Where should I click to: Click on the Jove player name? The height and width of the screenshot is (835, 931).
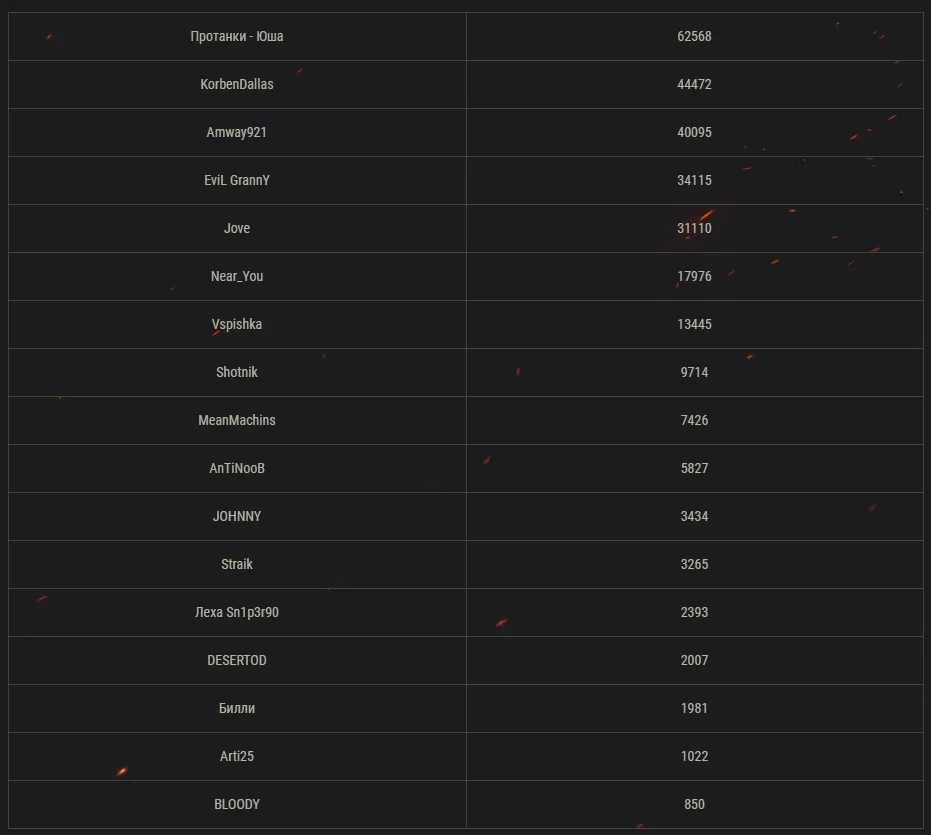click(x=237, y=228)
